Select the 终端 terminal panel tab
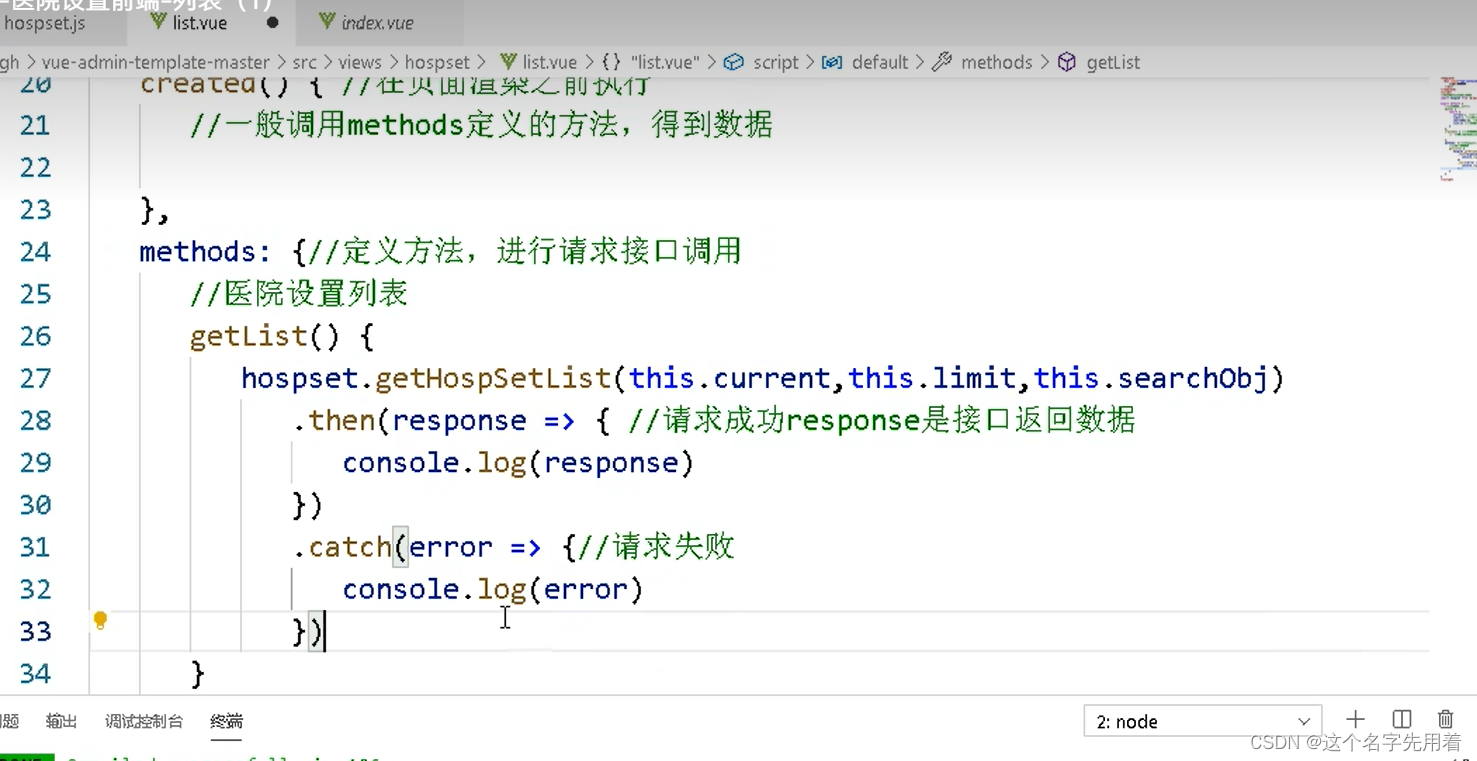Screen dimensions: 1477x761 pos(226,721)
